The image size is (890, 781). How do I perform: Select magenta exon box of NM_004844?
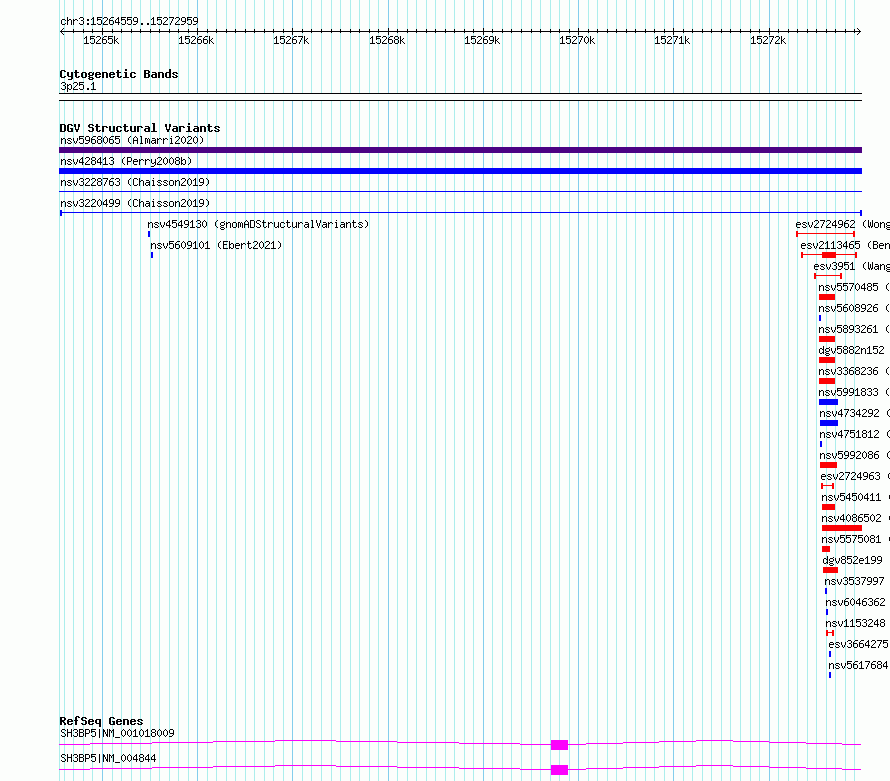click(559, 770)
